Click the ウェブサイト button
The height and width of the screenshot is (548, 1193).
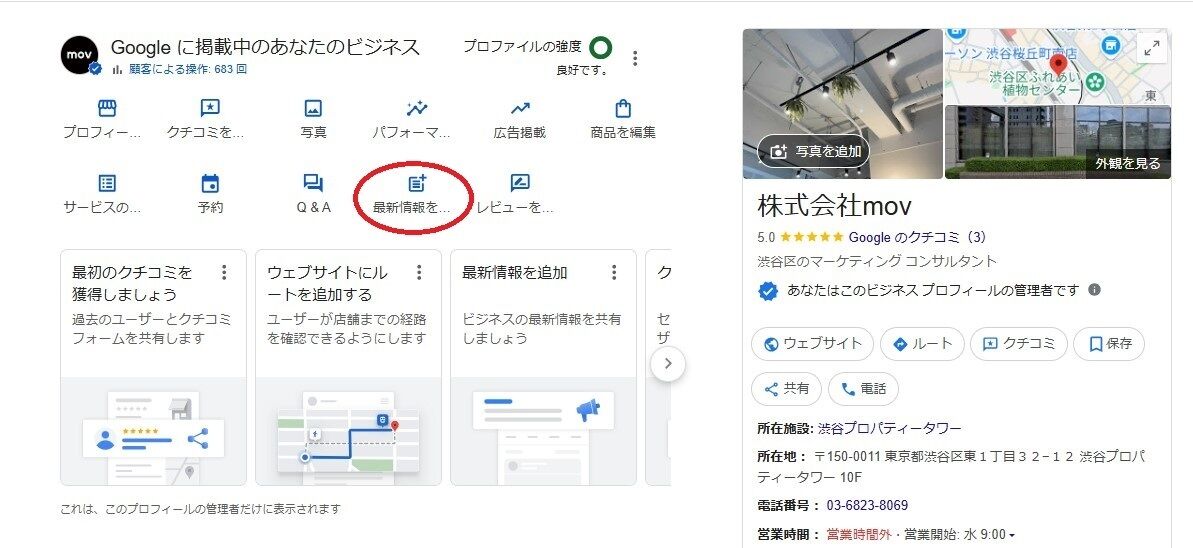click(813, 344)
